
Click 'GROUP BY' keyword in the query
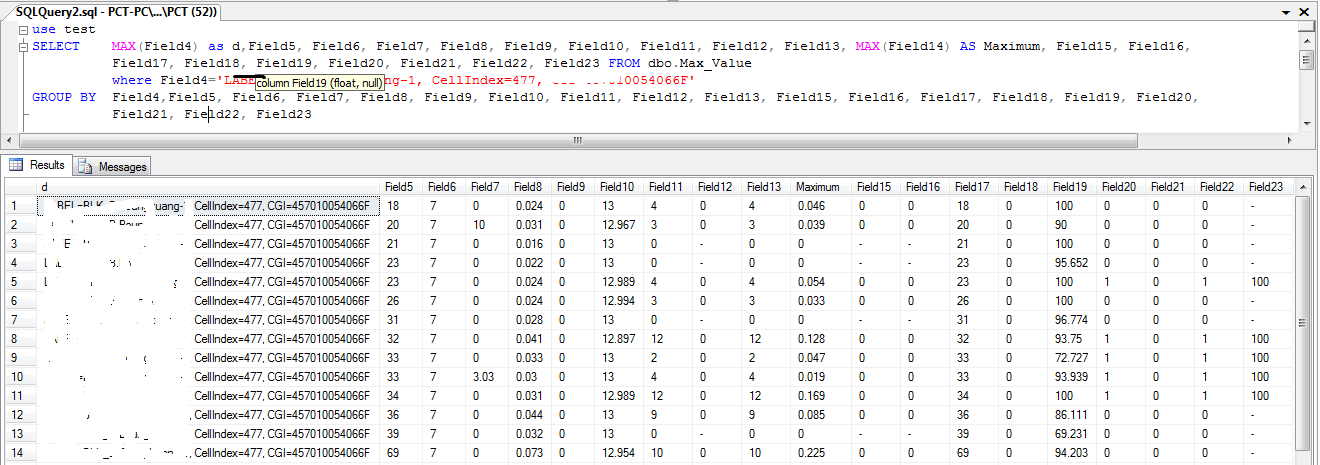[64, 97]
